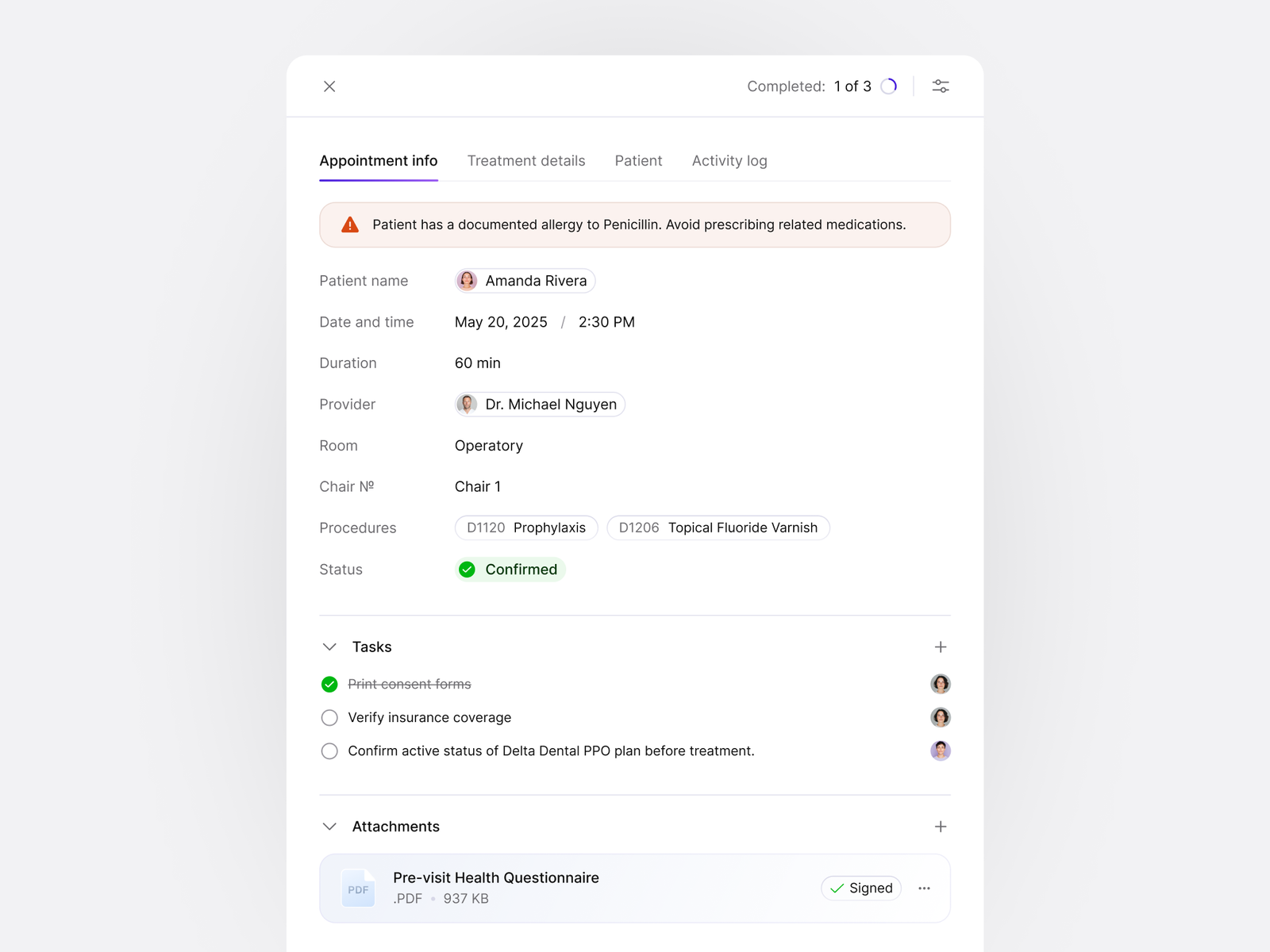Open the Activity log tab
1270x952 pixels.
pyautogui.click(x=729, y=160)
